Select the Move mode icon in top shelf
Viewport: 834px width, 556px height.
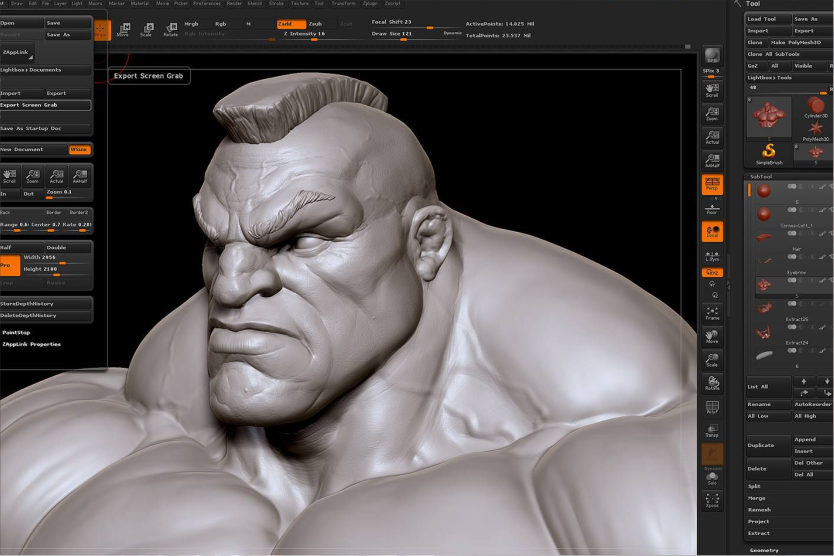(123, 30)
